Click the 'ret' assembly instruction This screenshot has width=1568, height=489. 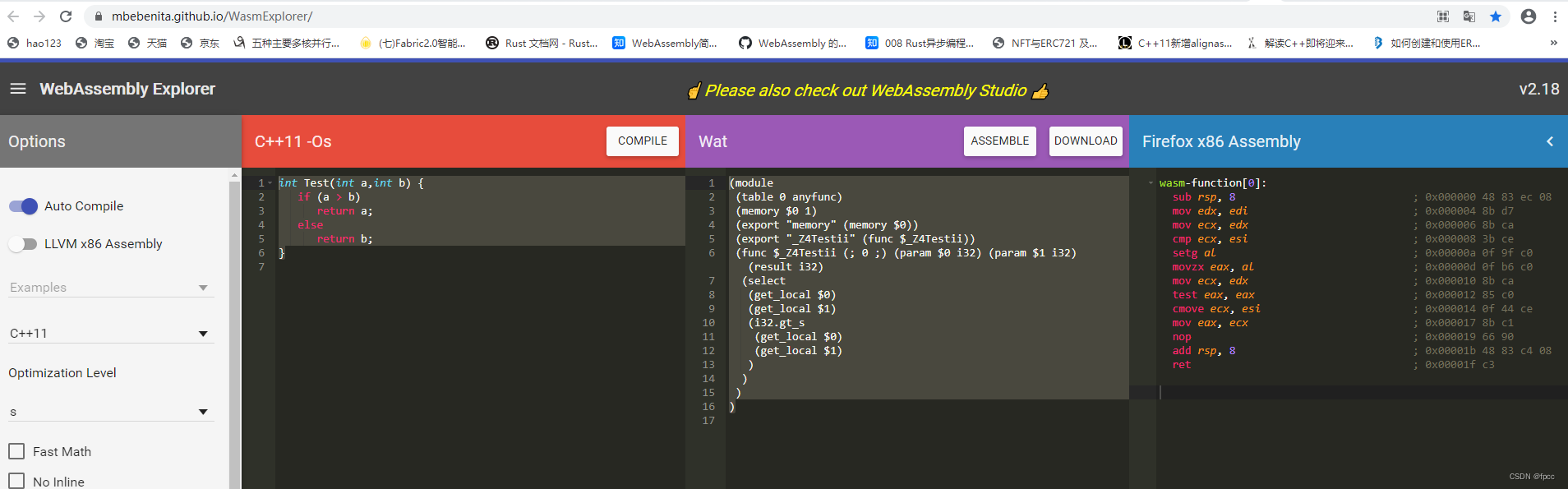point(1182,365)
